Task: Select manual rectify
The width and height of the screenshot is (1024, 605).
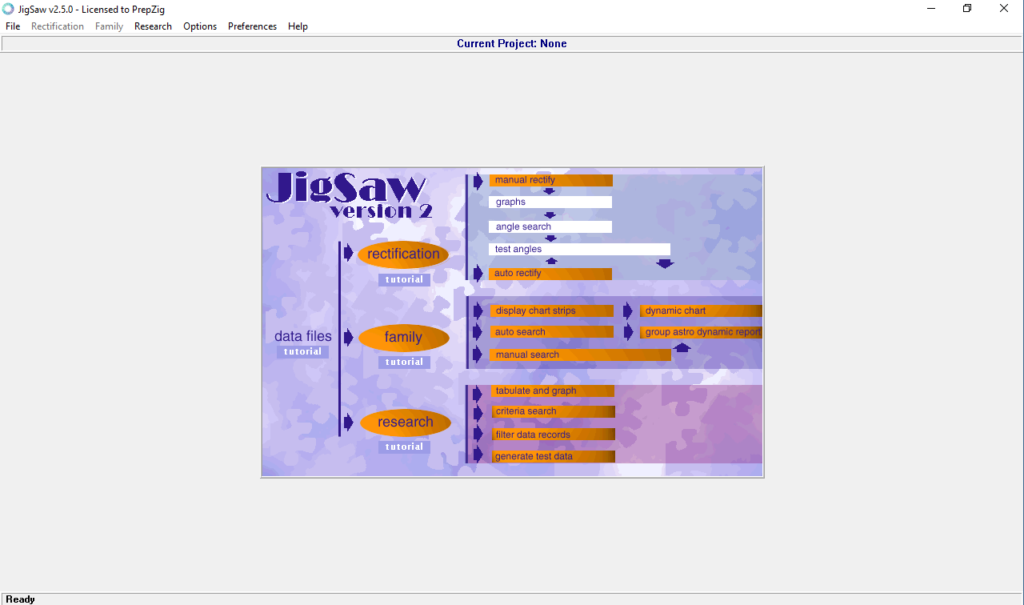Action: point(551,180)
